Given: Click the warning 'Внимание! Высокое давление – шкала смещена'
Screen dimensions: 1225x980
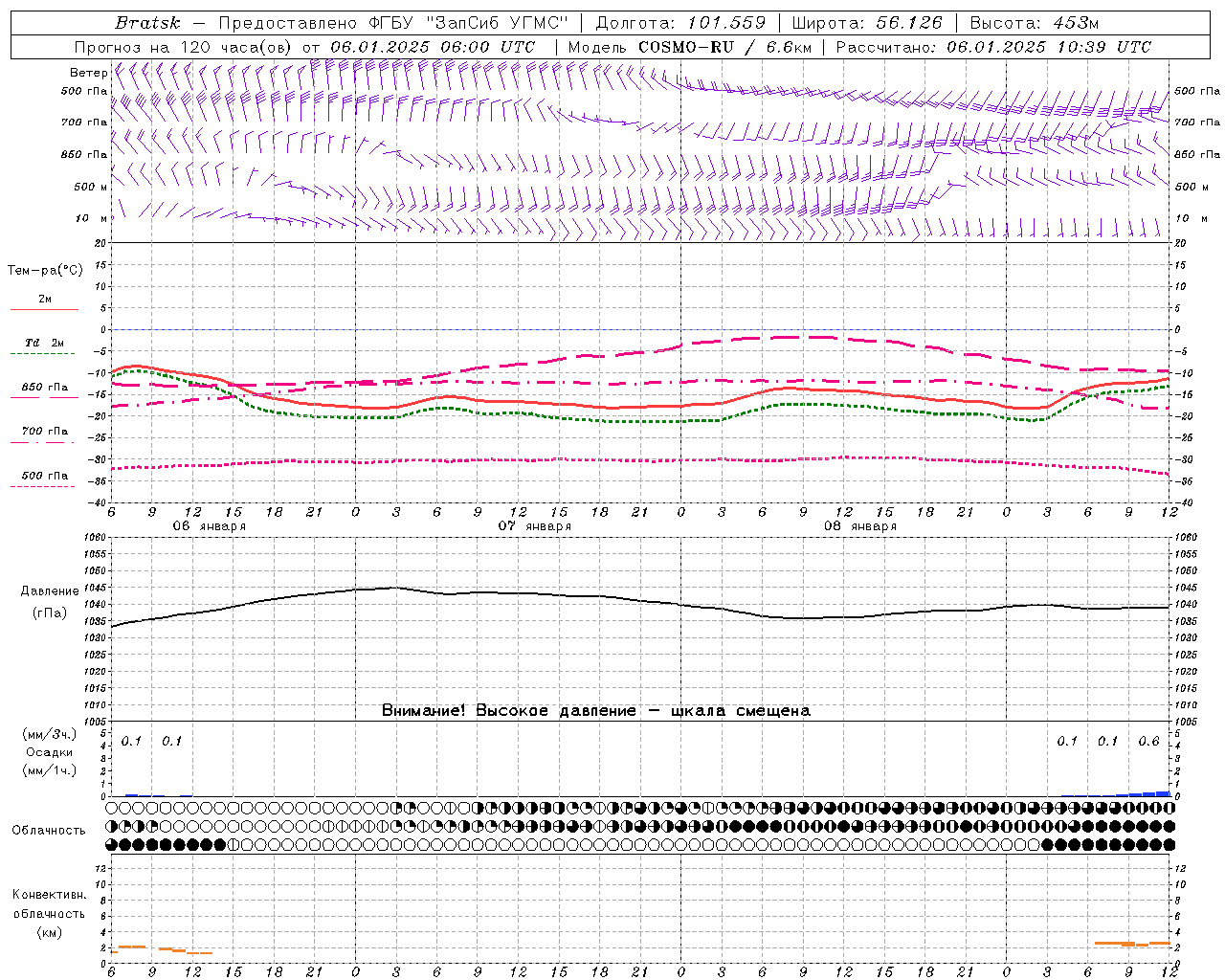Looking at the screenshot, I should (595, 711).
